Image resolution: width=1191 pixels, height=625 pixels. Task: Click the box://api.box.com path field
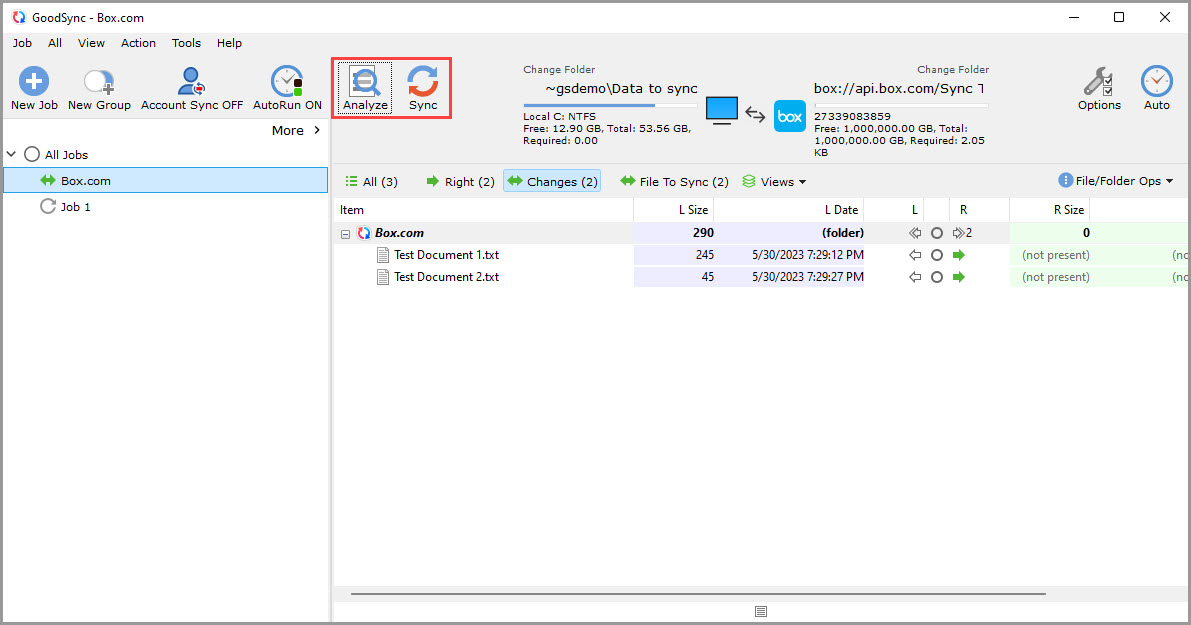coord(899,89)
